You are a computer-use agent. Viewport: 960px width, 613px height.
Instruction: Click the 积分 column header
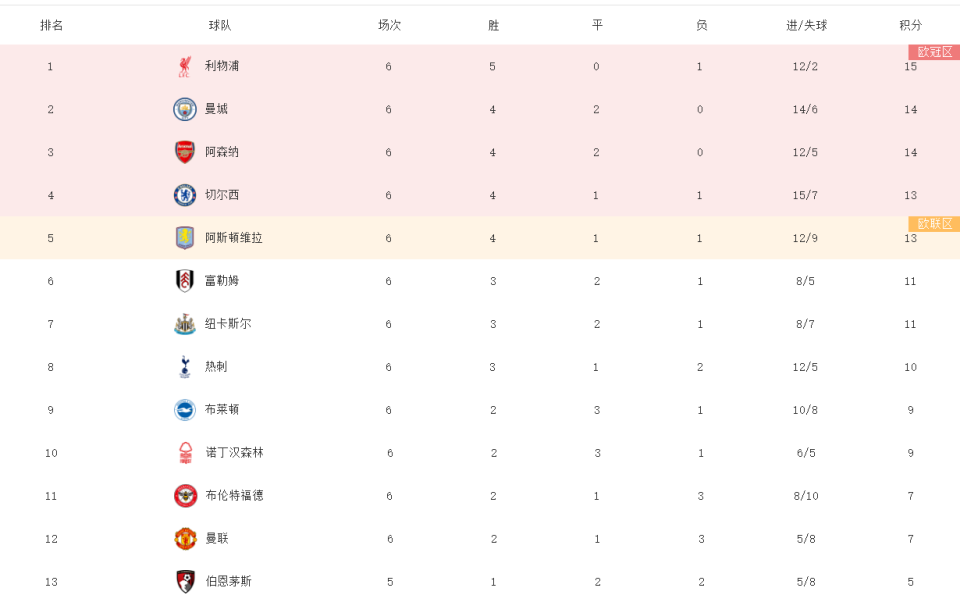[x=910, y=25]
